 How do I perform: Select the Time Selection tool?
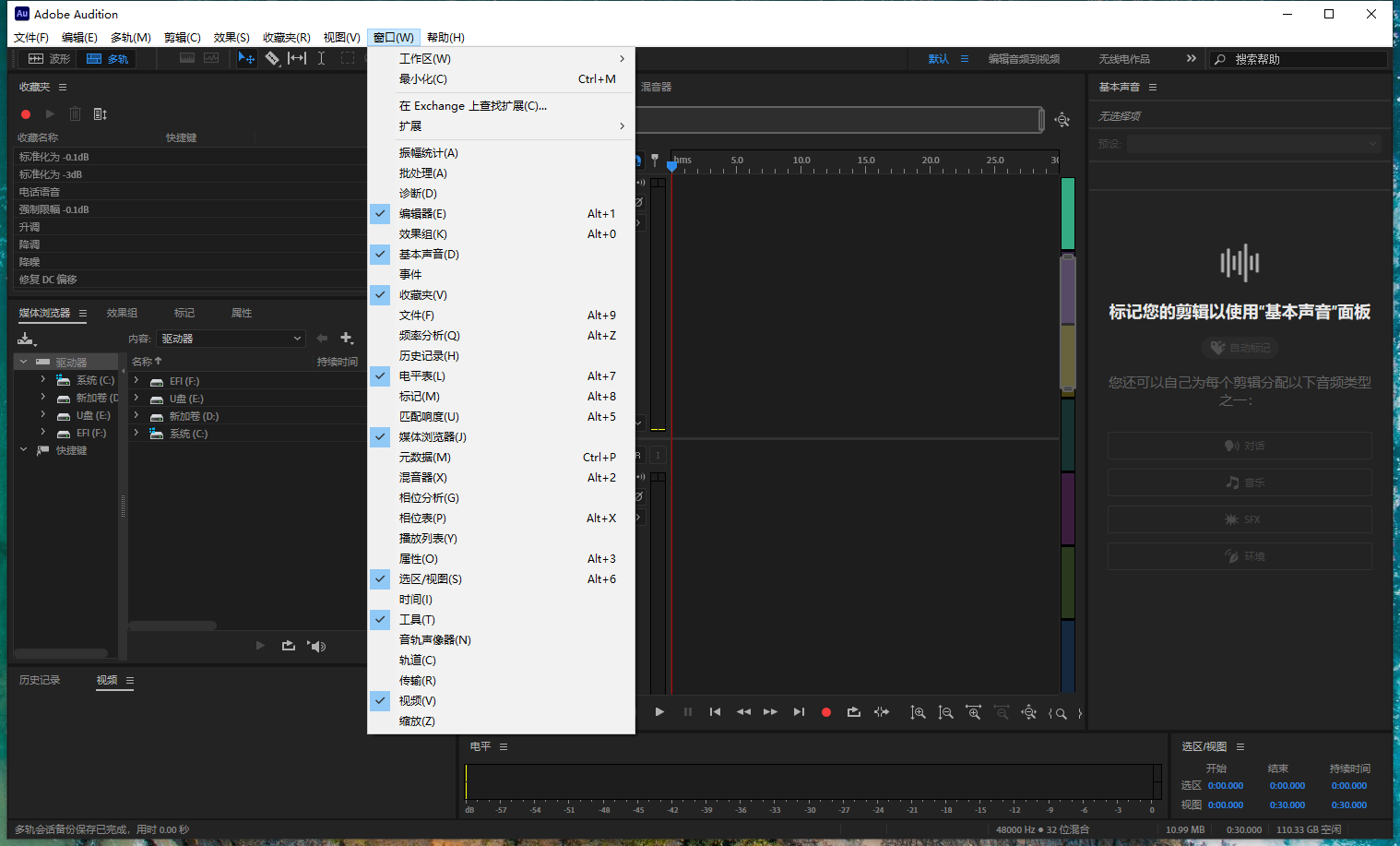[322, 58]
